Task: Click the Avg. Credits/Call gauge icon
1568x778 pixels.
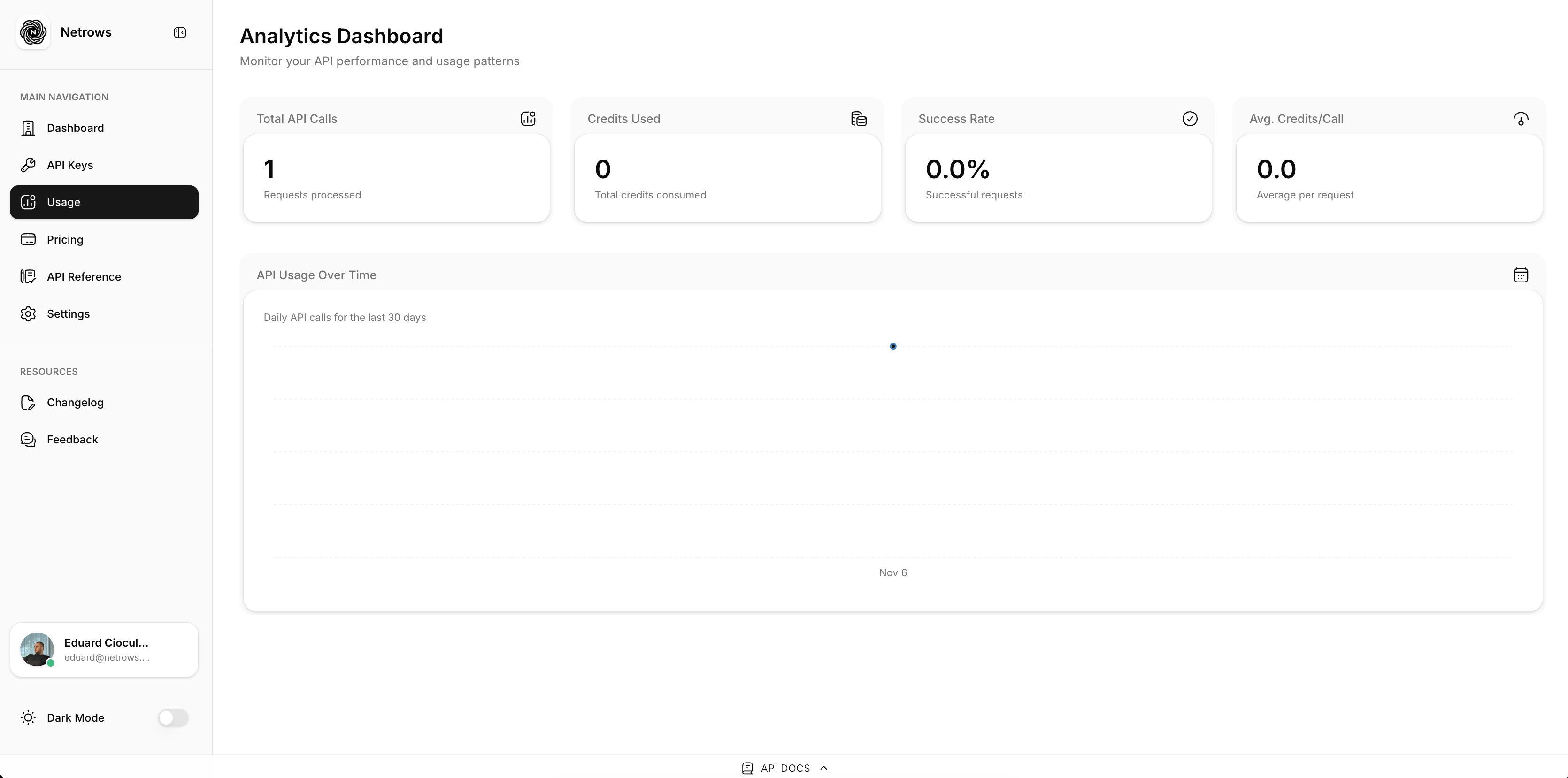Action: point(1521,119)
